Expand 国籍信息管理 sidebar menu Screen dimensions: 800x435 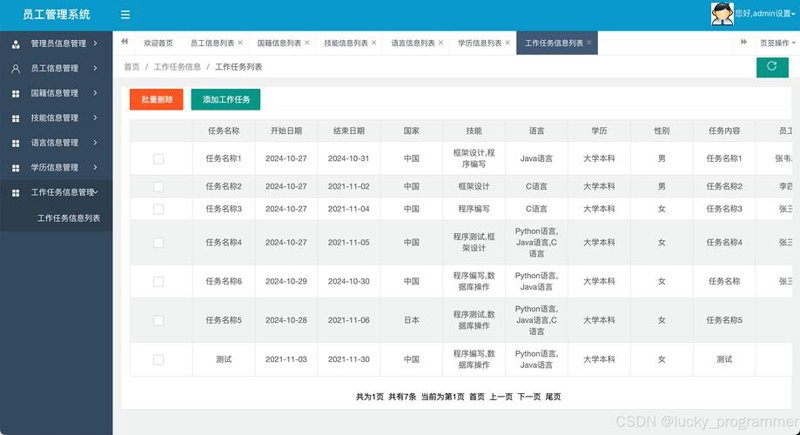coord(56,93)
